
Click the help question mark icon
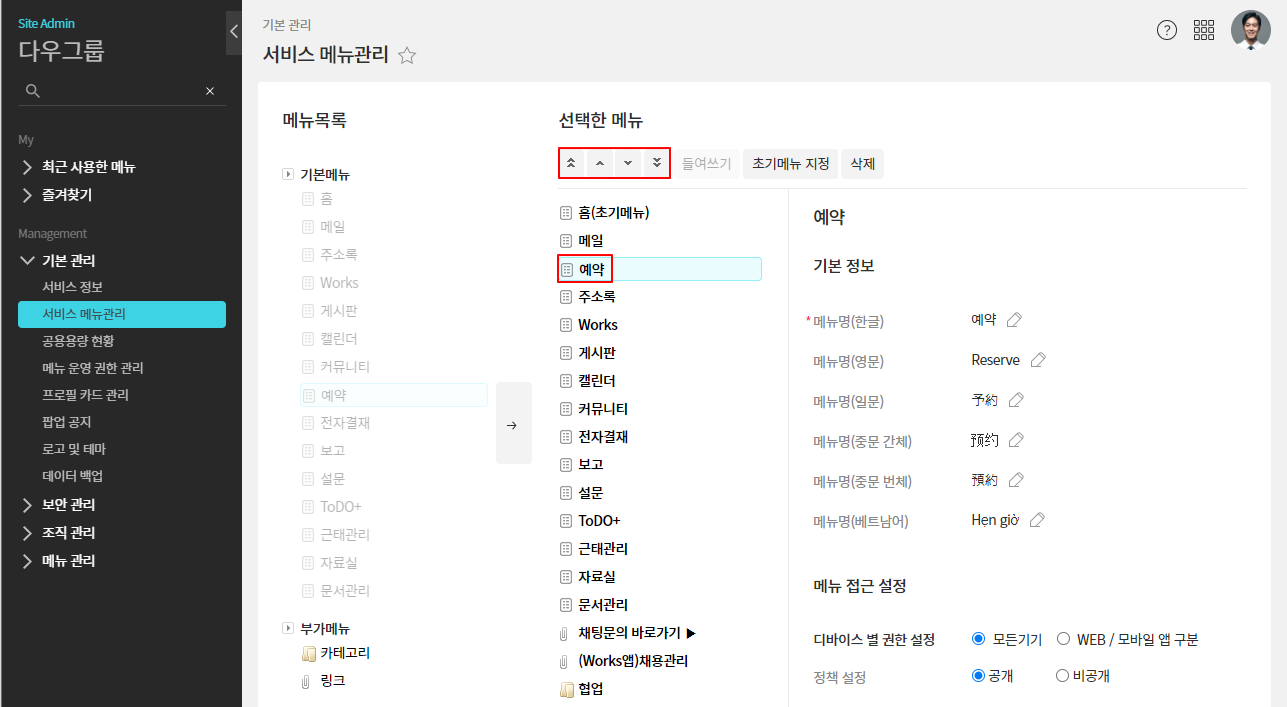[x=1167, y=30]
